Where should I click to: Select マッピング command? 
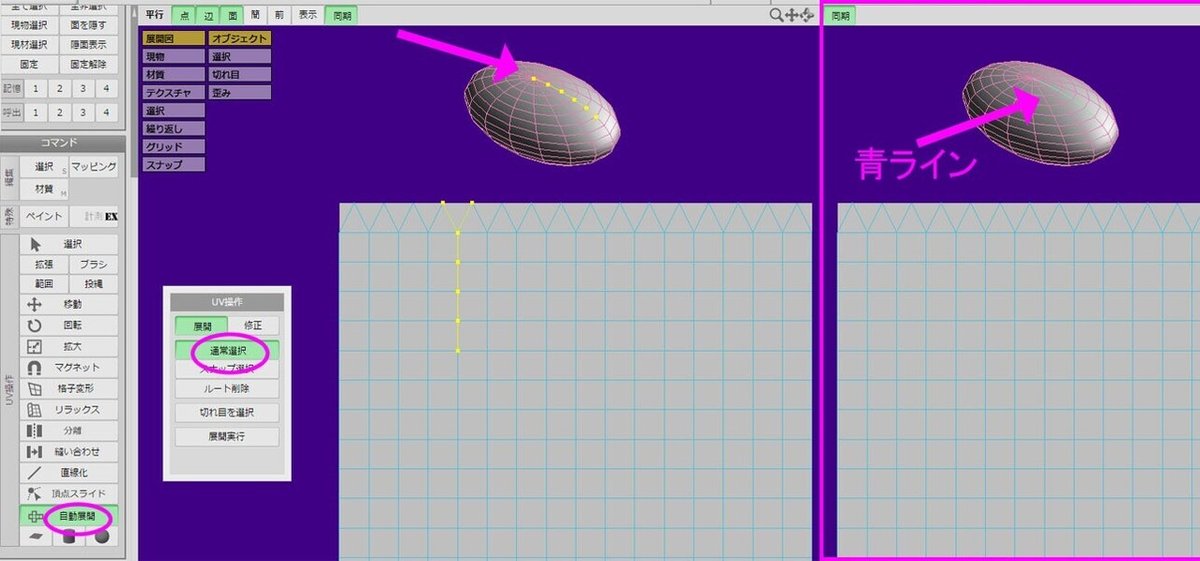pos(95,166)
